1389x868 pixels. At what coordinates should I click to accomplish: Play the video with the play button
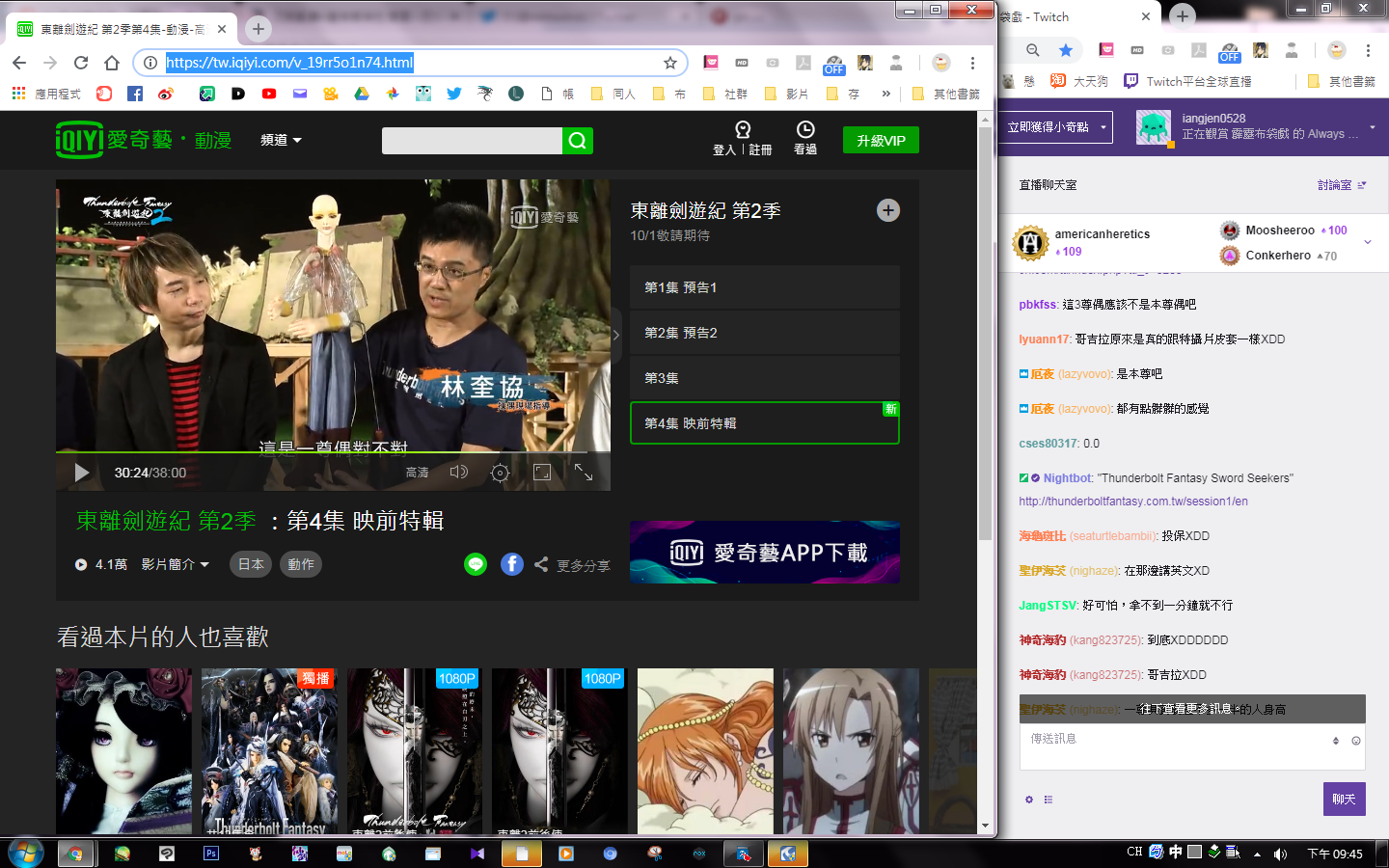[82, 473]
